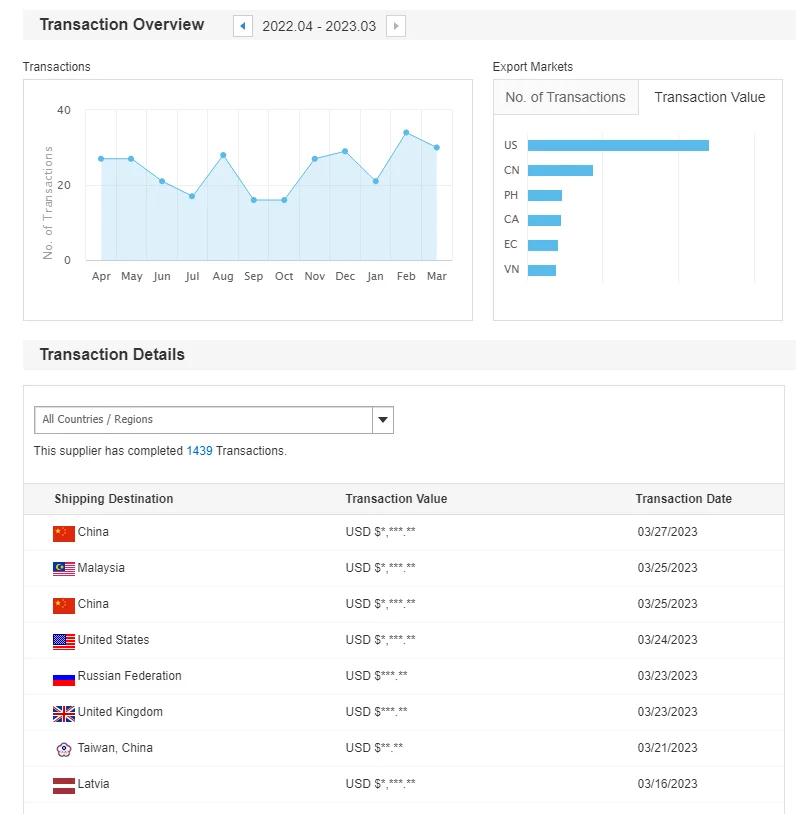Viewport: 796px width, 814px height.
Task: Click the US bar in Export Markets chart
Action: coord(618,145)
